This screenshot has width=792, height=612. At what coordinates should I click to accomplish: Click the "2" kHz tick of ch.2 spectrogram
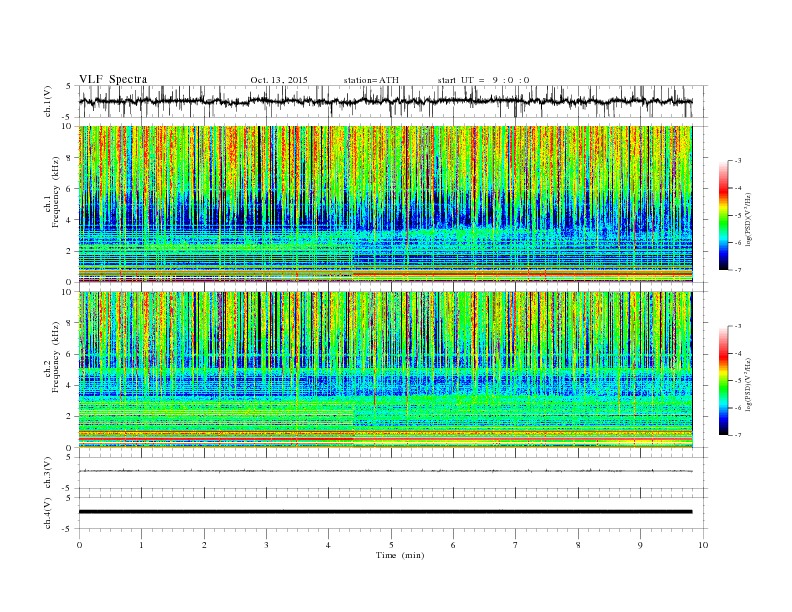(69, 417)
